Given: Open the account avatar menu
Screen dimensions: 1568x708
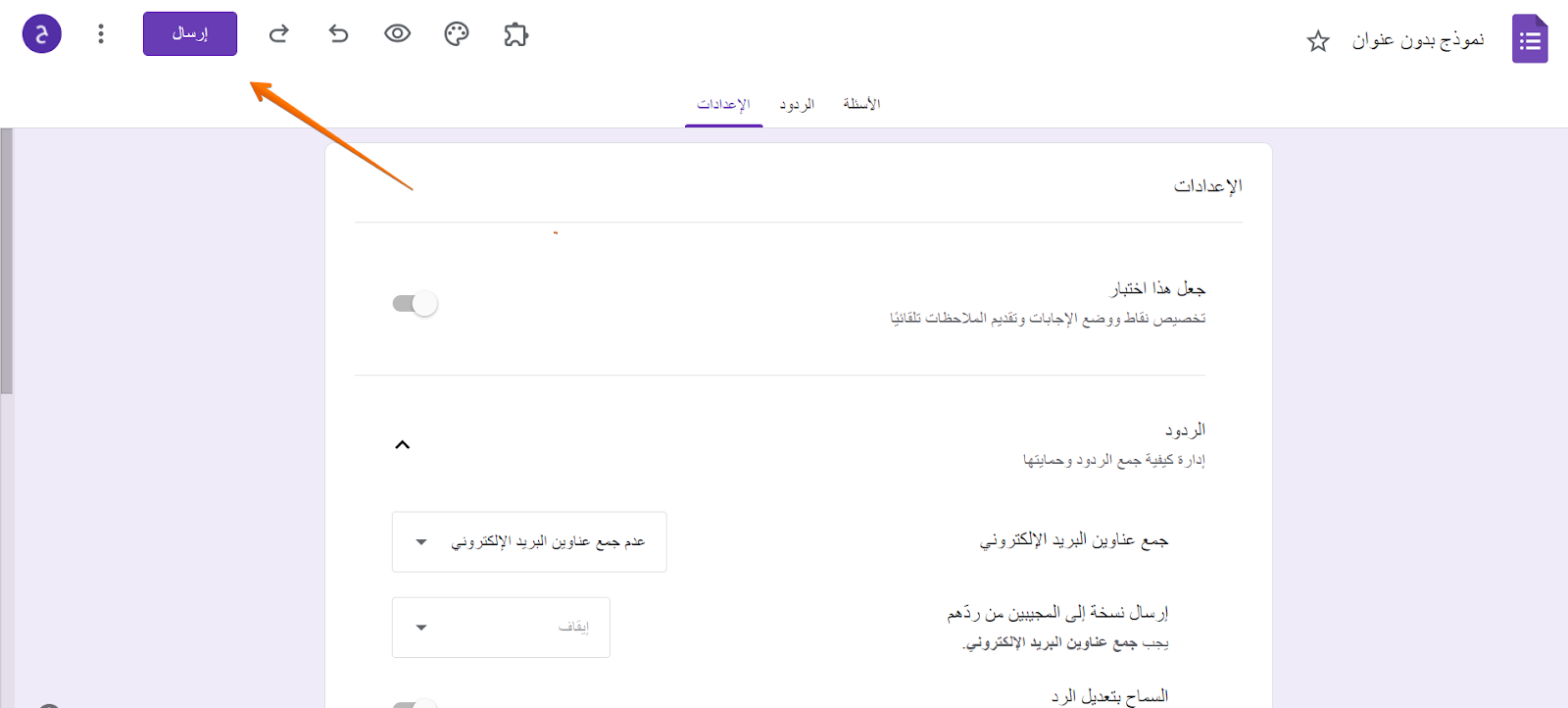Looking at the screenshot, I should pyautogui.click(x=42, y=34).
